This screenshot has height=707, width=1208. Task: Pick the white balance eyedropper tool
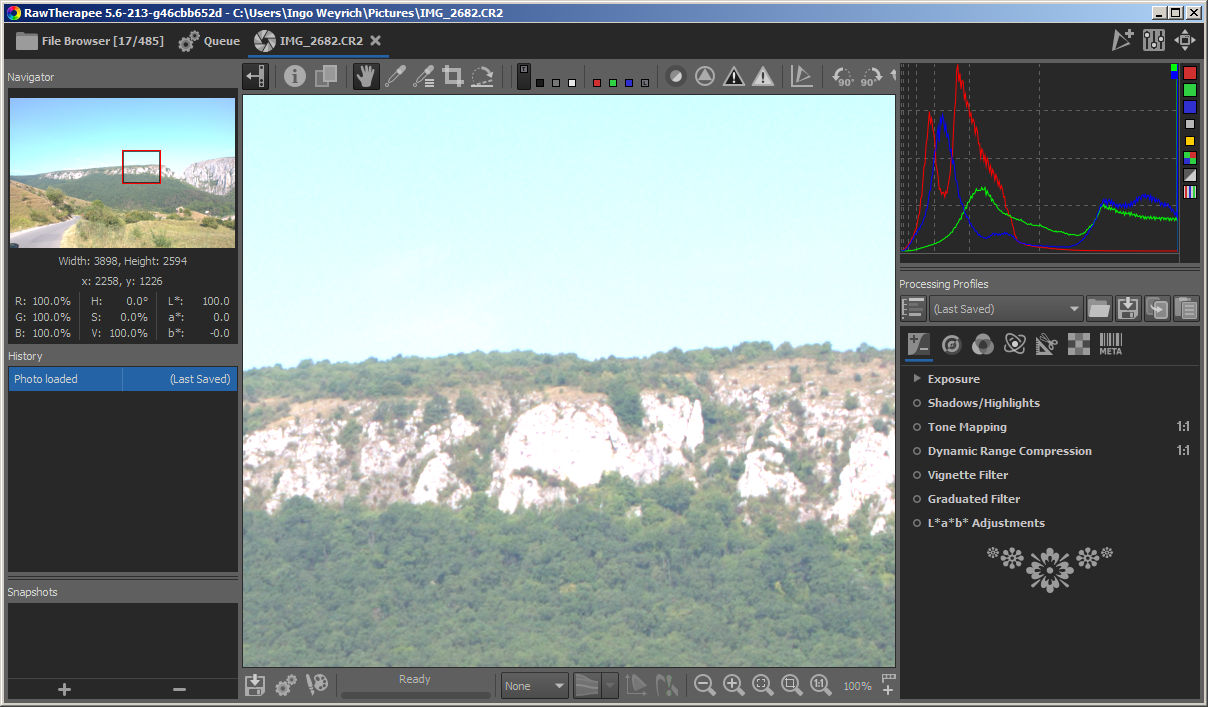coord(395,77)
